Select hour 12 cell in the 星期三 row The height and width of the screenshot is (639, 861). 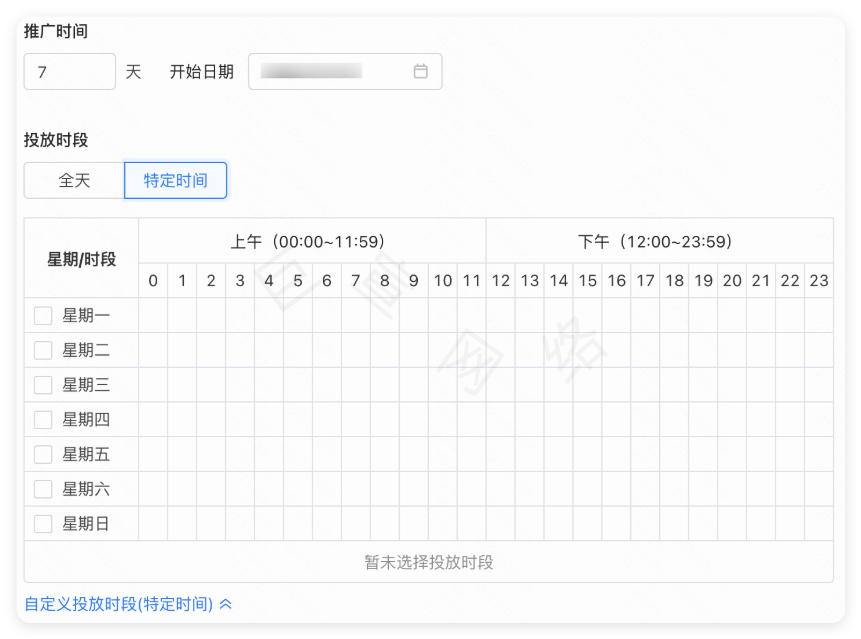tap(500, 384)
